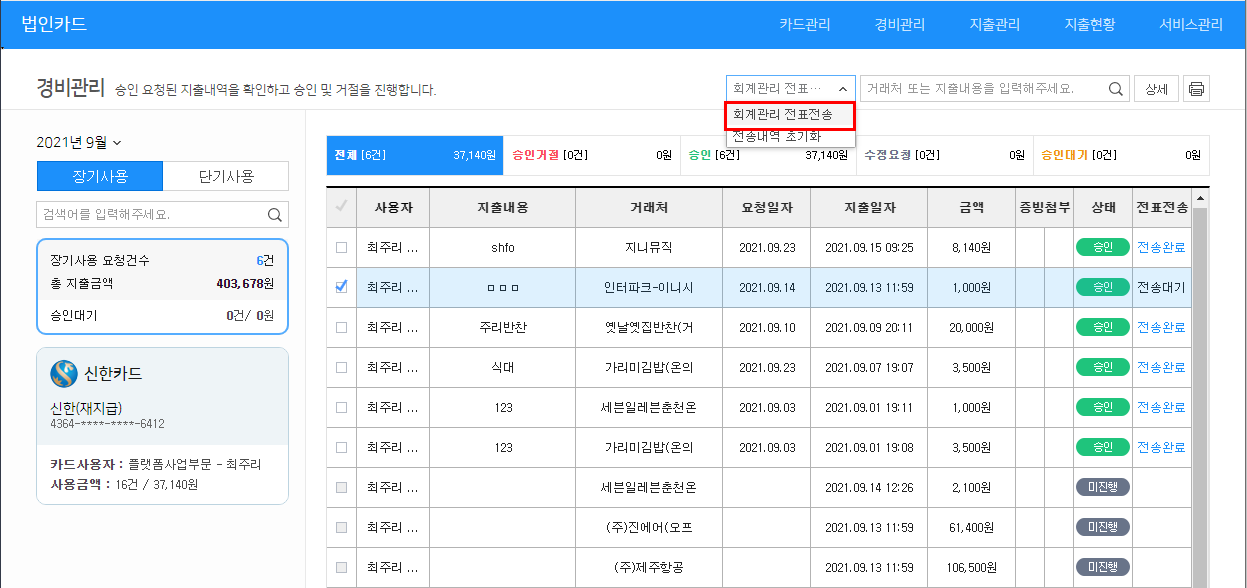Click the 승인 status badge for shfo row
This screenshot has height=588, width=1247.
click(1102, 247)
